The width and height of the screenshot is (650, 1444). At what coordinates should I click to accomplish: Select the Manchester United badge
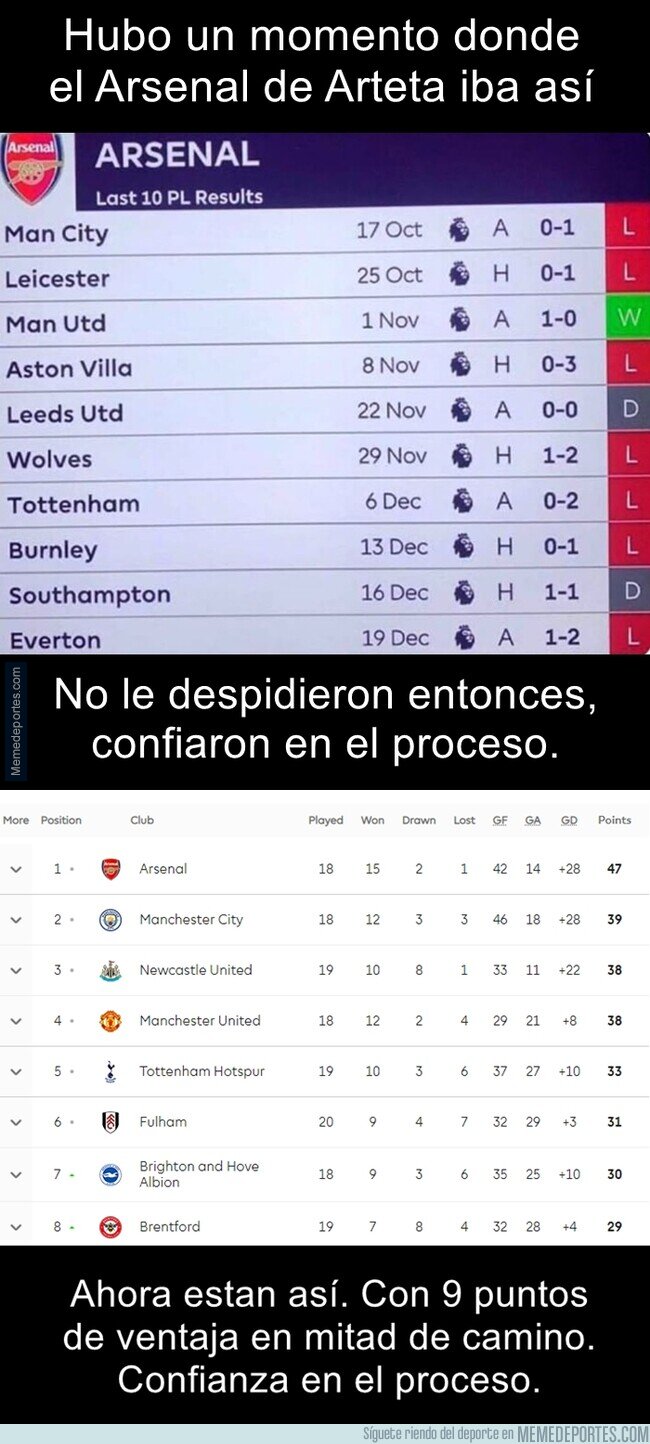click(108, 1021)
